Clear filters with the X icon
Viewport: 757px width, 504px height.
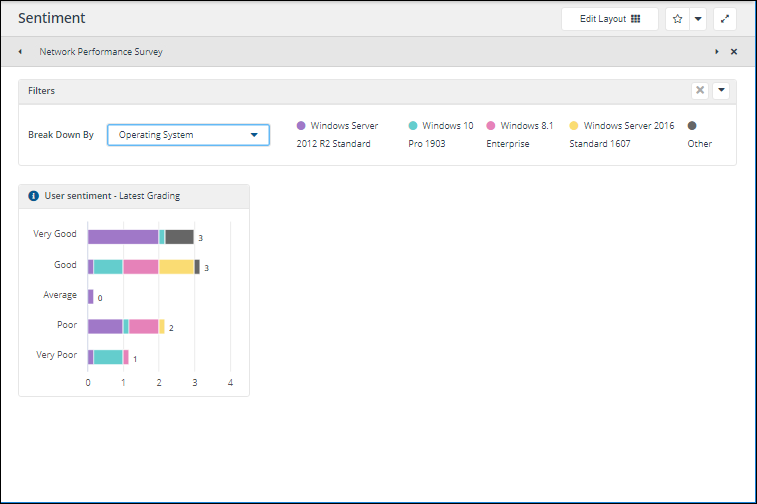pyautogui.click(x=700, y=90)
